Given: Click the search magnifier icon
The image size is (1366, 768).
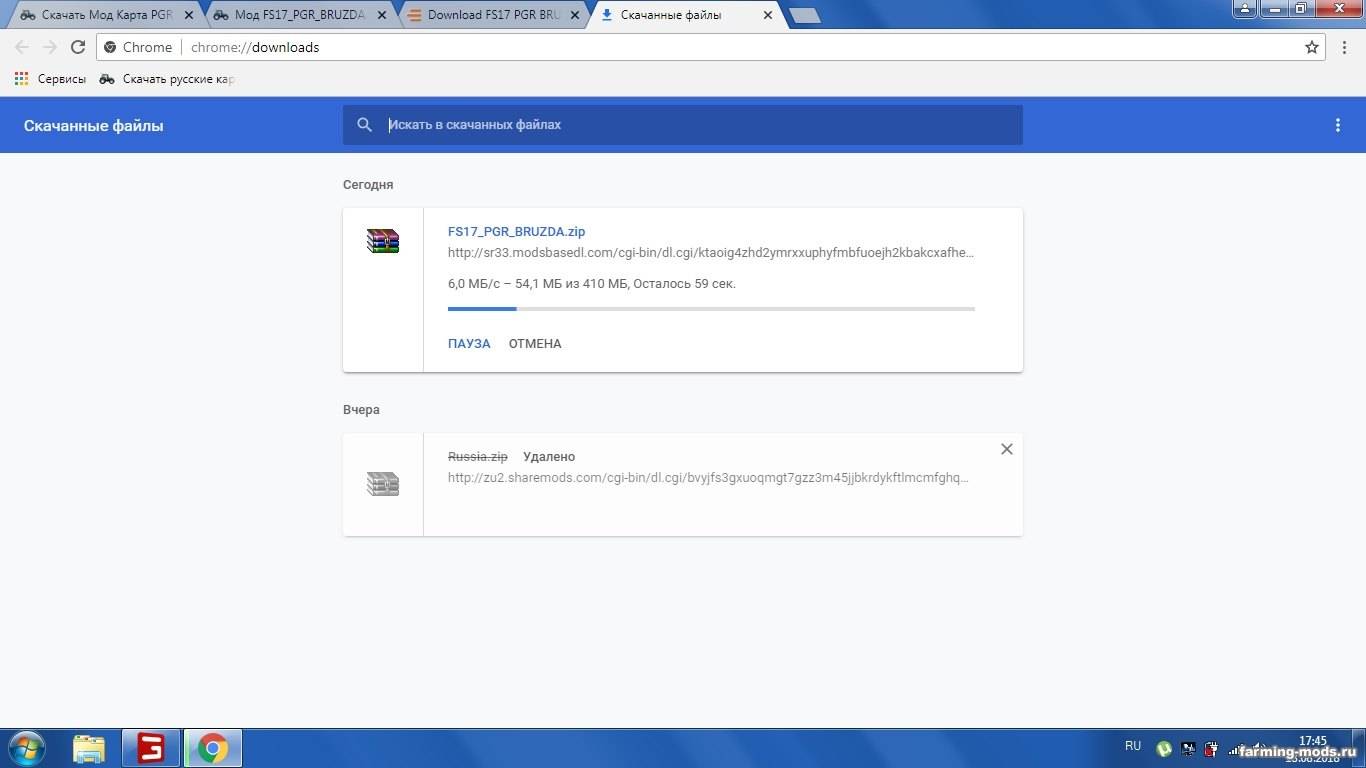Looking at the screenshot, I should pos(365,125).
